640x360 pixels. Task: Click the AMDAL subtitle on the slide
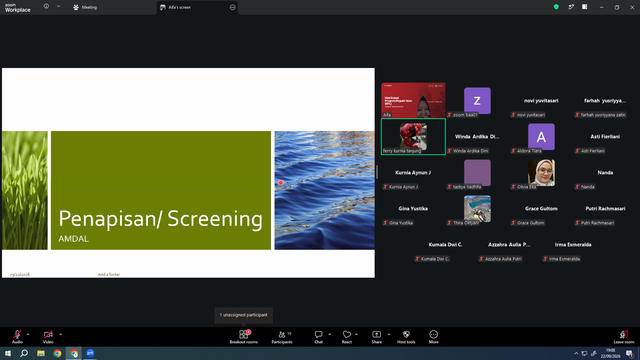pyautogui.click(x=73, y=239)
